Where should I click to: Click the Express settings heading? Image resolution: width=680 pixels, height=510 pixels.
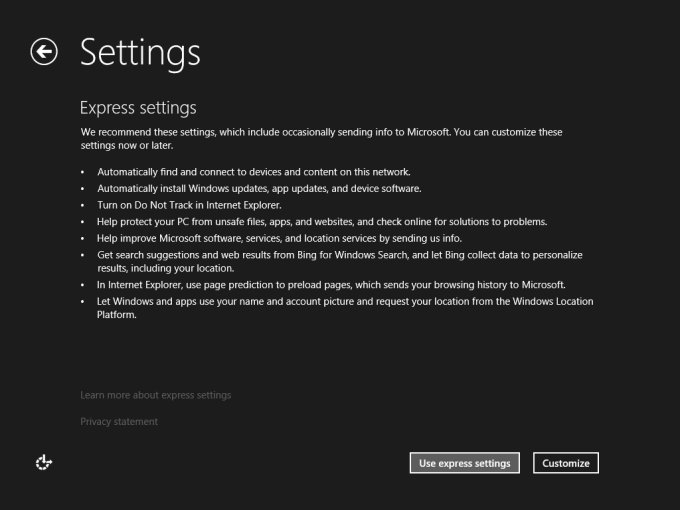point(138,107)
